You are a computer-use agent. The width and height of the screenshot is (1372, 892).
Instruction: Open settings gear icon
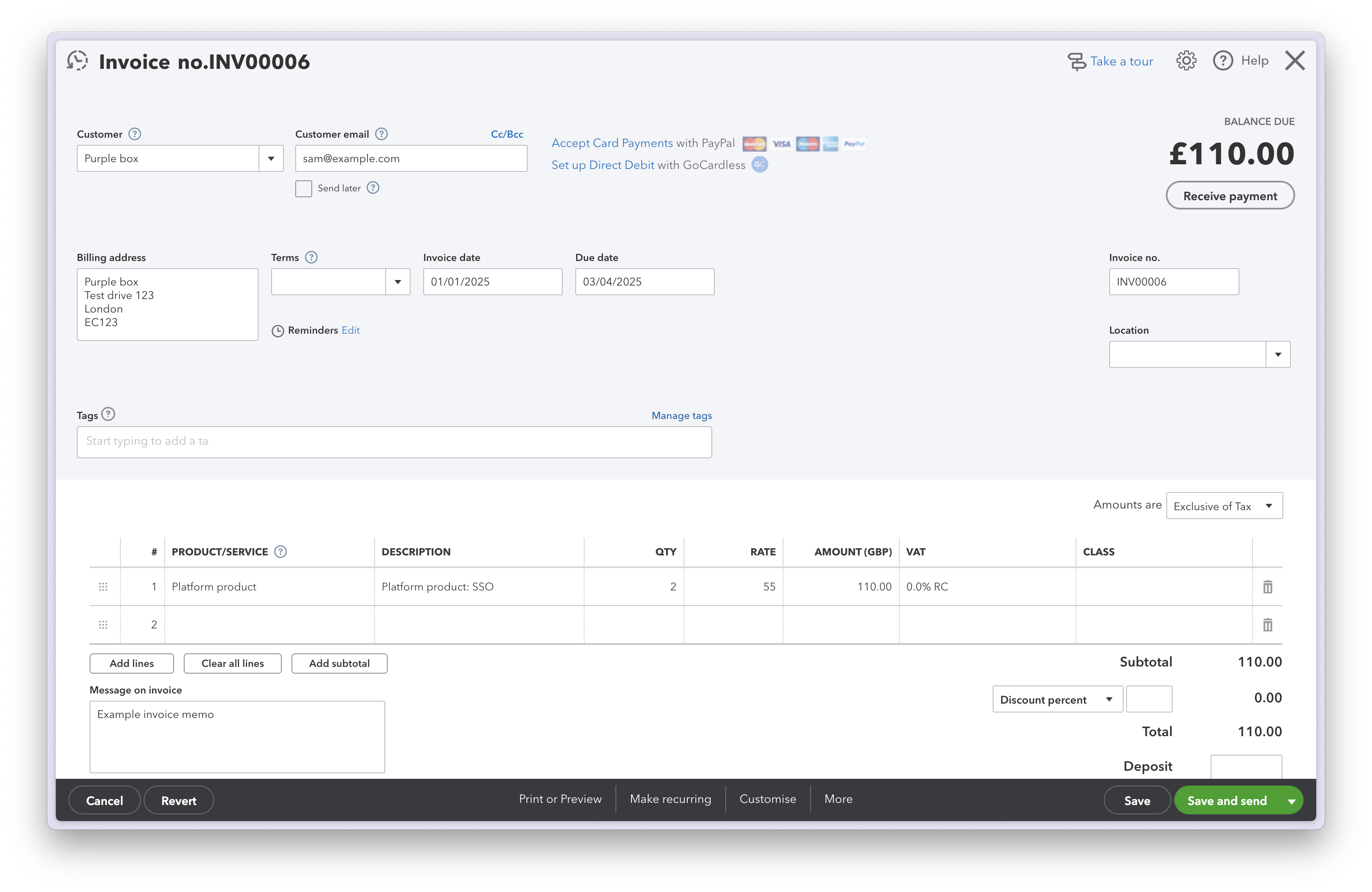click(1186, 60)
